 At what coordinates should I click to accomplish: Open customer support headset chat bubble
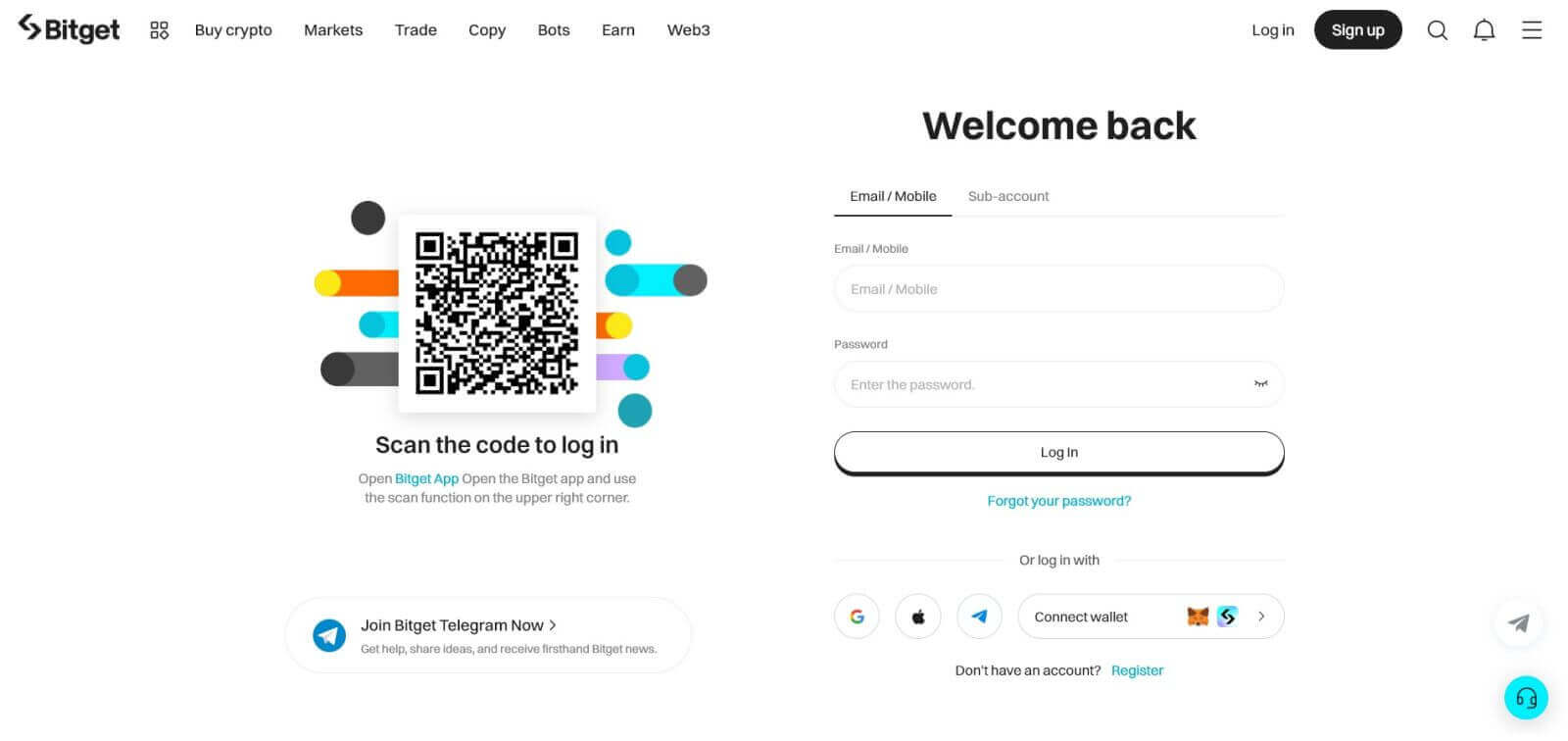pyautogui.click(x=1526, y=698)
